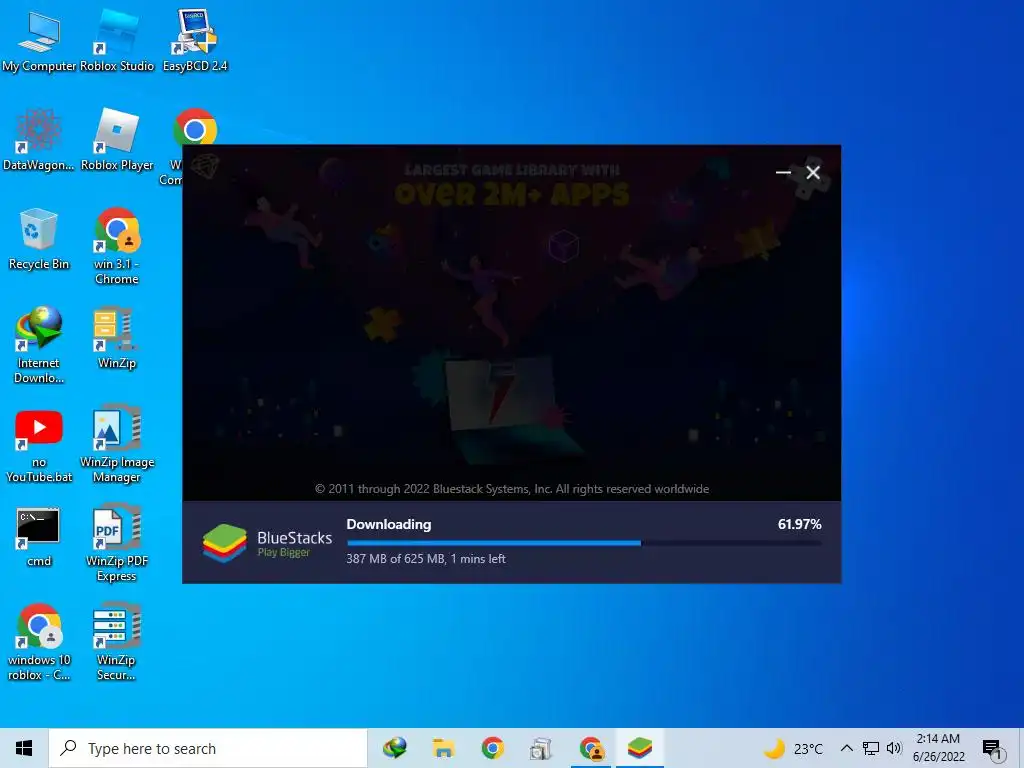
Task: Close the BlueStacks installer window
Action: pos(813,172)
